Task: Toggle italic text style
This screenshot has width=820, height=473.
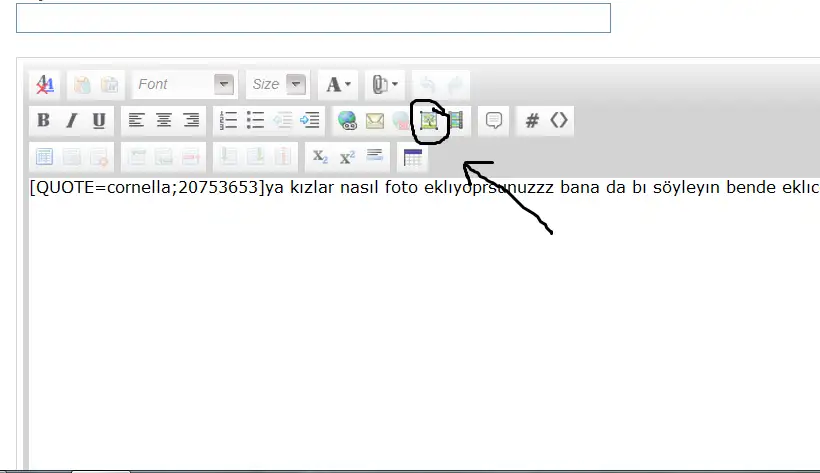Action: (71, 121)
